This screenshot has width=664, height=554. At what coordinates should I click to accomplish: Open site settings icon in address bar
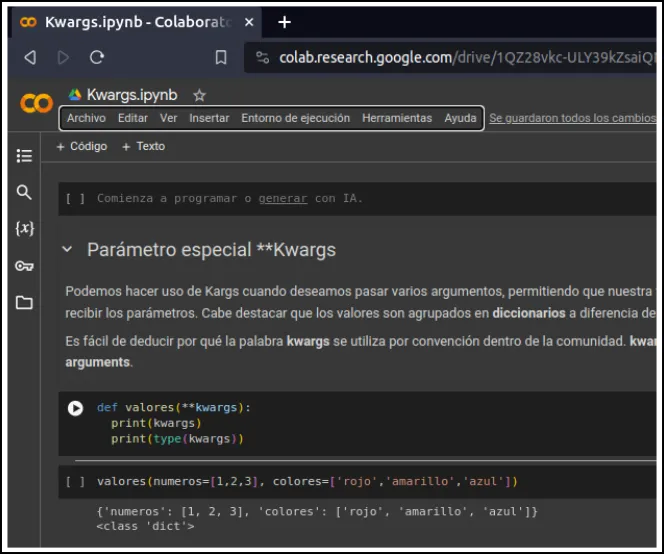(x=263, y=57)
